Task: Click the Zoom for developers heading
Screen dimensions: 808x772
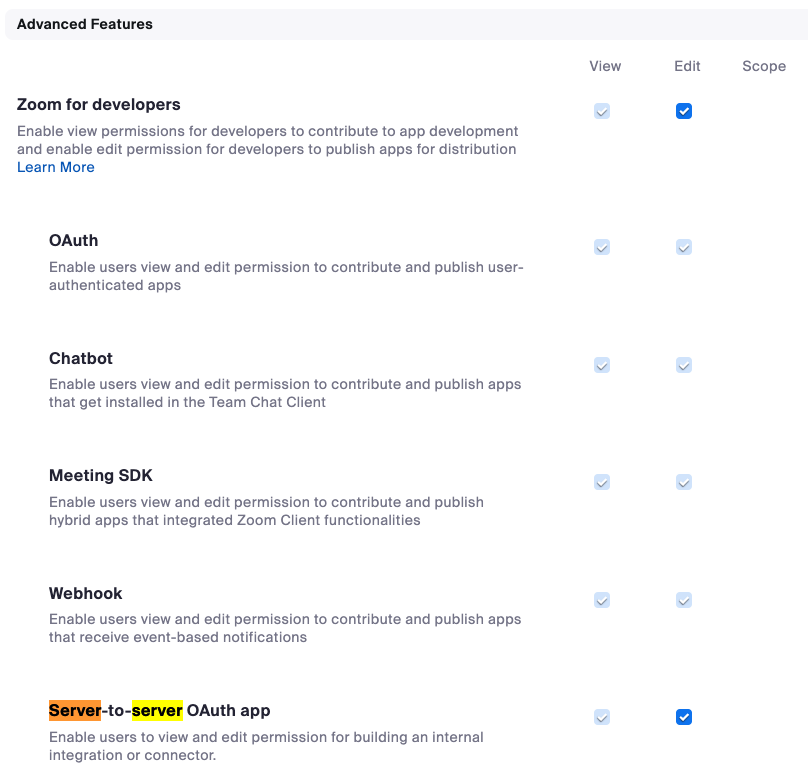Action: point(99,104)
